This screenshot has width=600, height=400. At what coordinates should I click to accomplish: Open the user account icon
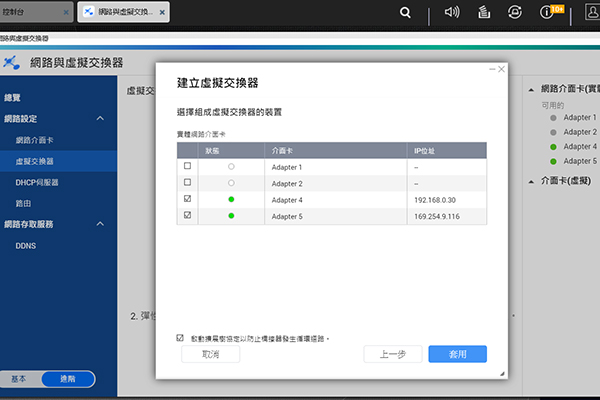pos(592,12)
